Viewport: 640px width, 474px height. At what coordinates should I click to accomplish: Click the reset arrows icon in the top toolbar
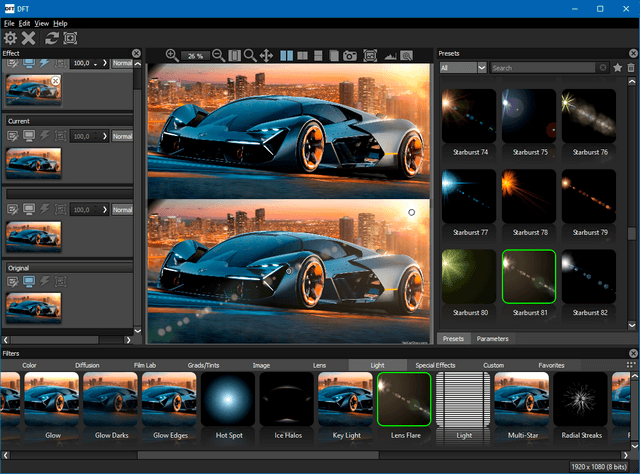point(51,38)
